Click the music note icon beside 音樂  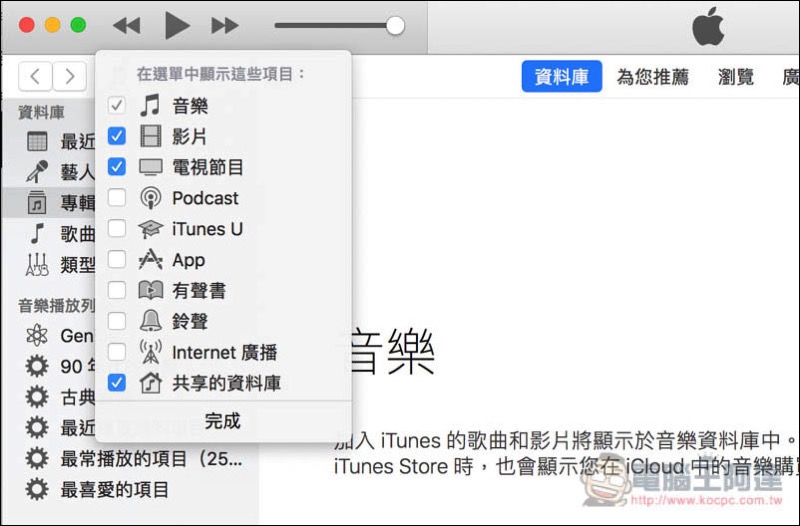[150, 105]
